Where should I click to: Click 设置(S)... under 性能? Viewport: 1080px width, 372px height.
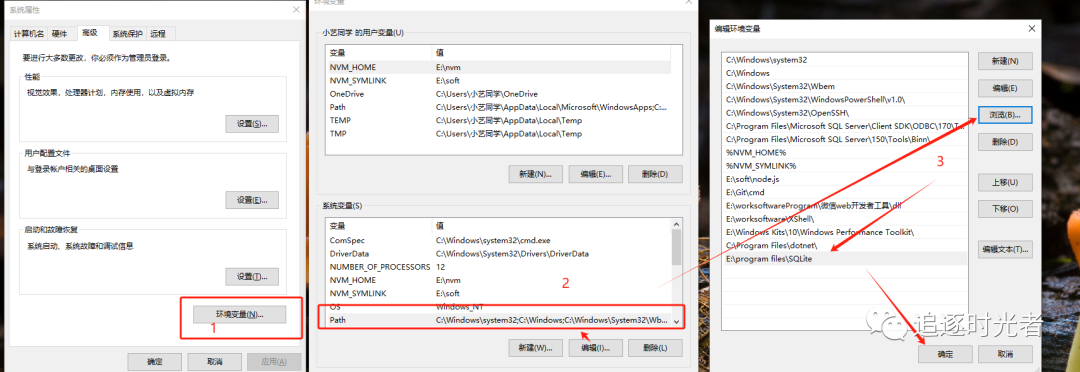[252, 124]
